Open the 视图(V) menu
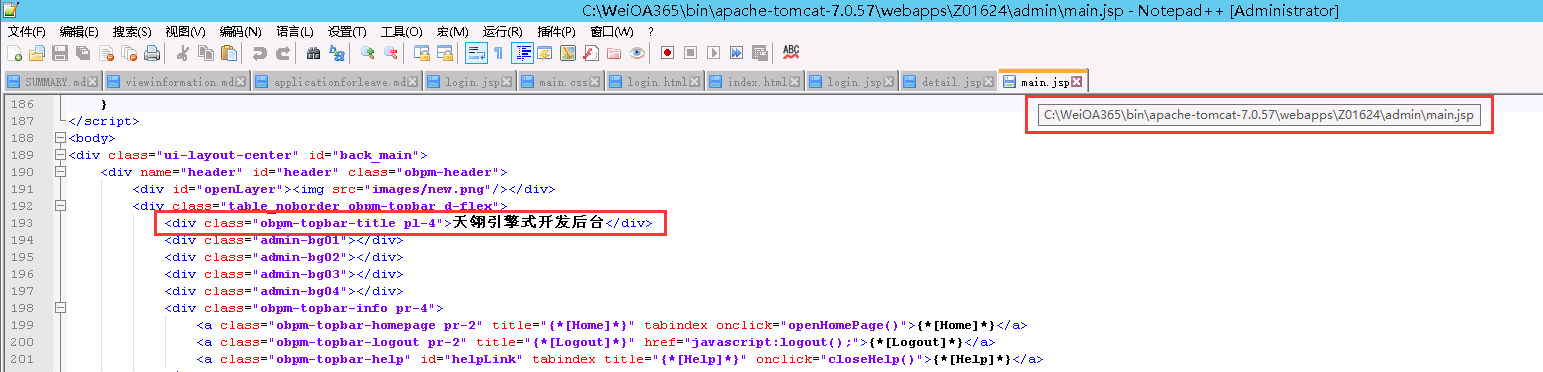This screenshot has width=1543, height=372. click(185, 32)
